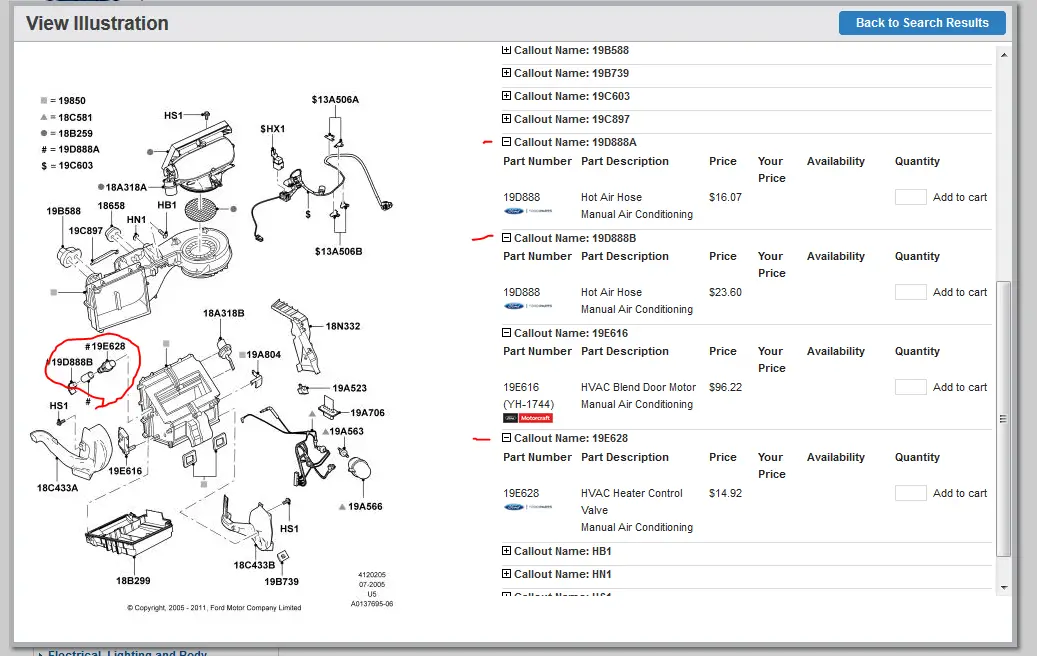Click the parts list scrollbar thumb
Viewport: 1037px width, 656px height.
pyautogui.click(x=1004, y=419)
